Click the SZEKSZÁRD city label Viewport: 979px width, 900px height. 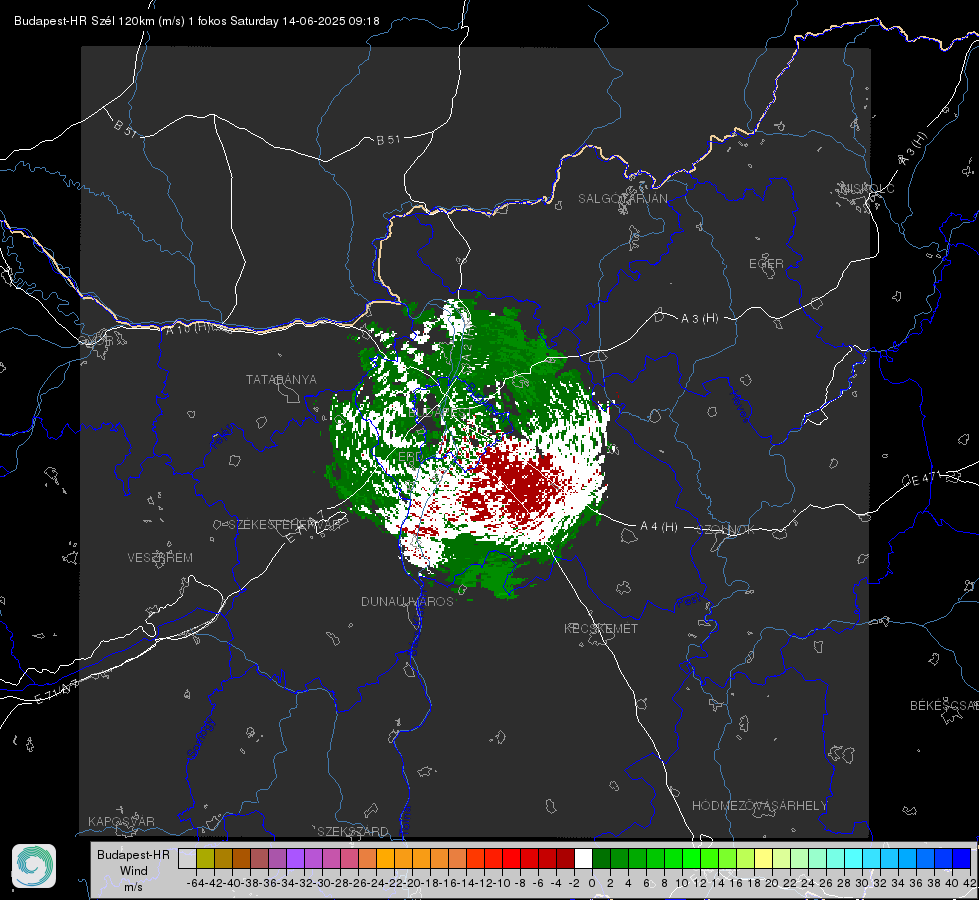(x=353, y=831)
